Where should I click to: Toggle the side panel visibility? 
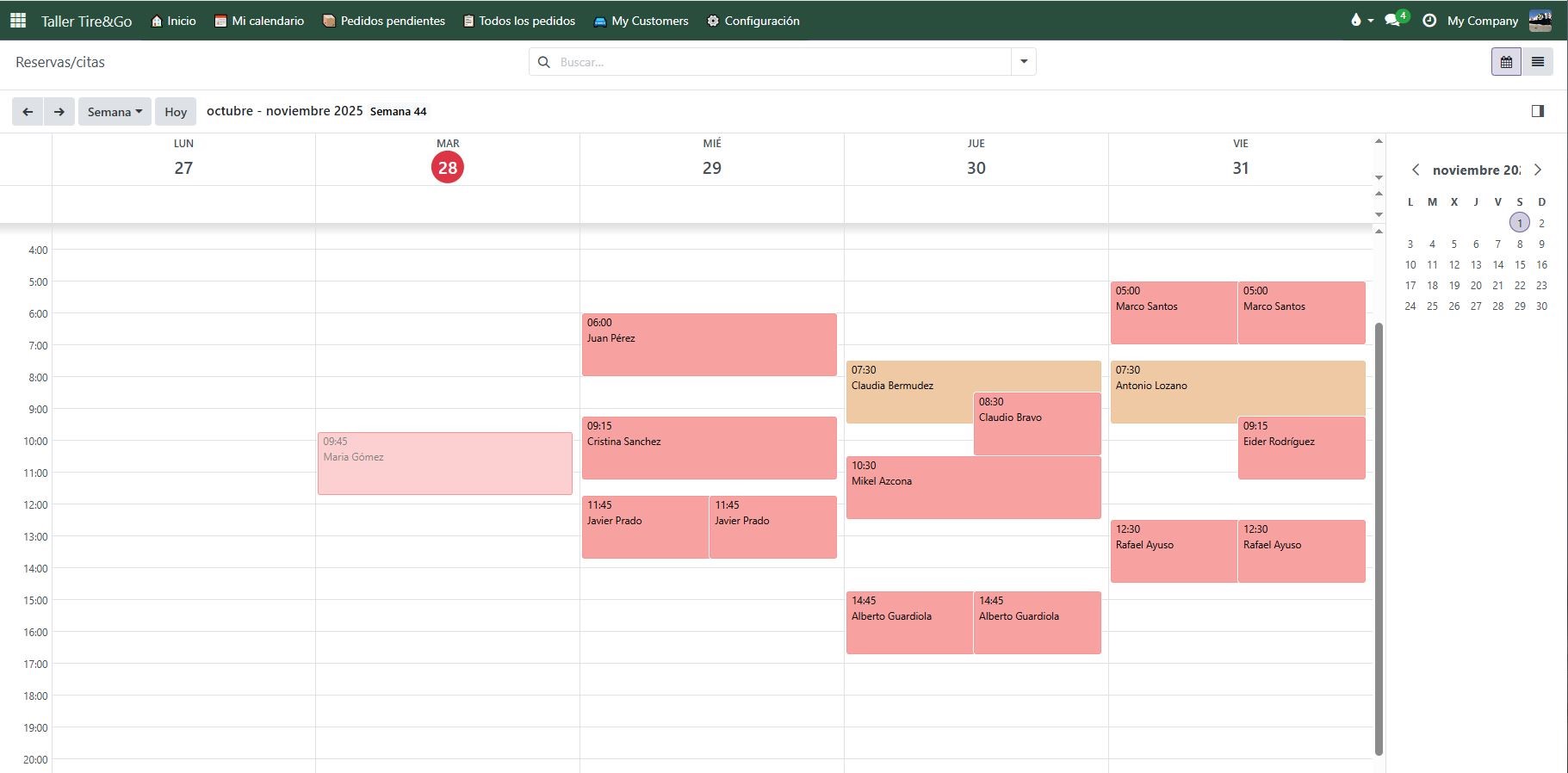(1537, 111)
